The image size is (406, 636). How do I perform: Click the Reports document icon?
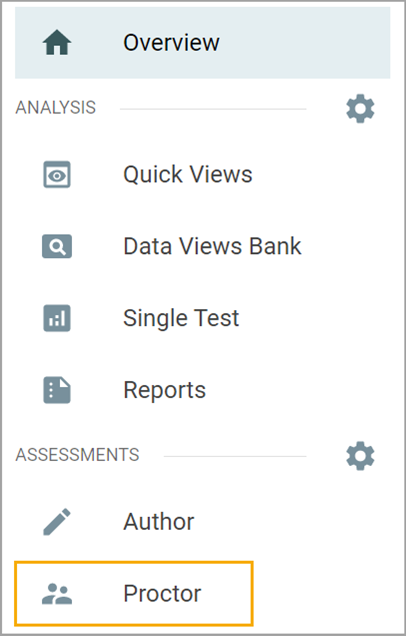coord(57,390)
